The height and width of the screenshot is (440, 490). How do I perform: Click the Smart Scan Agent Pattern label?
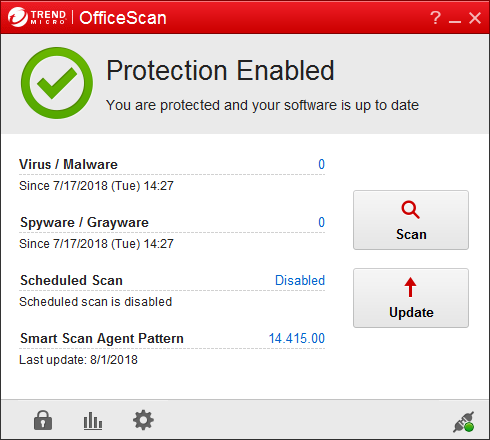[x=102, y=339]
